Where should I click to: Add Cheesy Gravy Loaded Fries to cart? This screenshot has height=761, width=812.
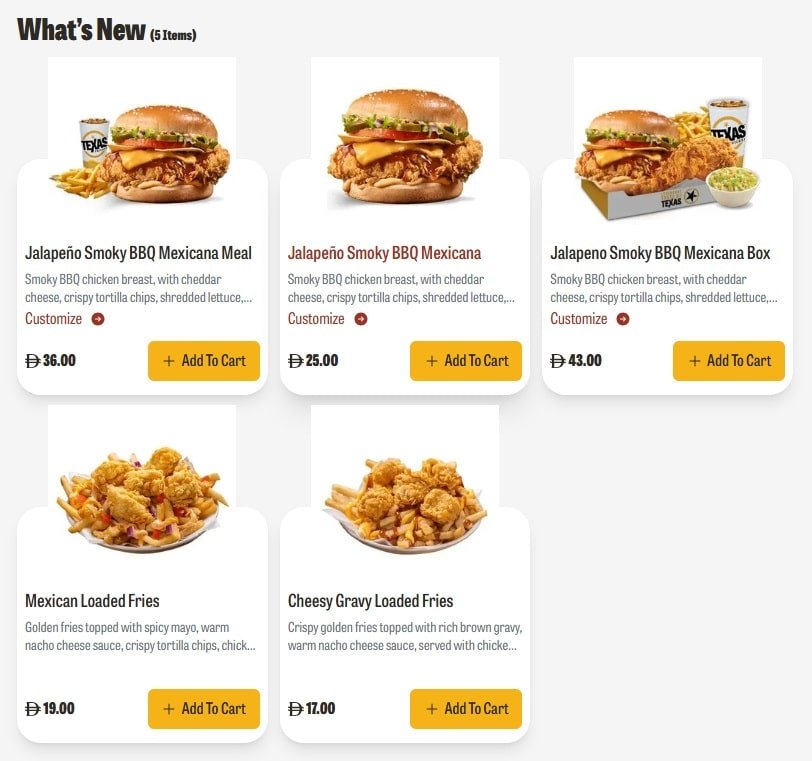click(x=466, y=709)
